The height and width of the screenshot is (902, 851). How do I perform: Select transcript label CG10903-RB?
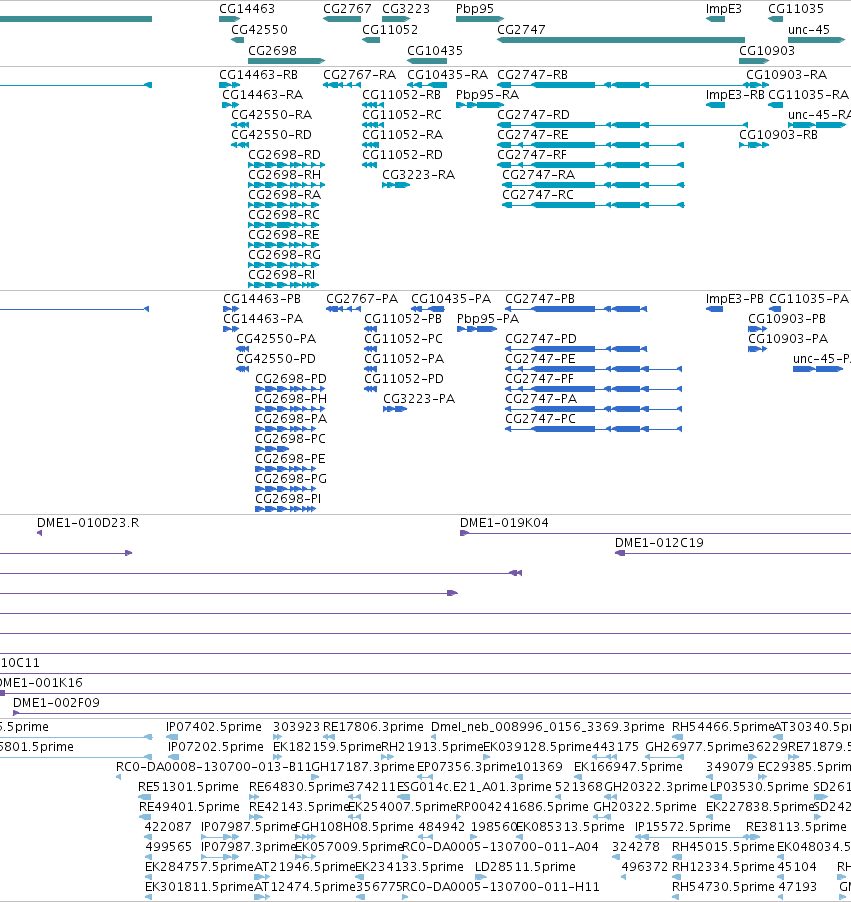[x=778, y=135]
